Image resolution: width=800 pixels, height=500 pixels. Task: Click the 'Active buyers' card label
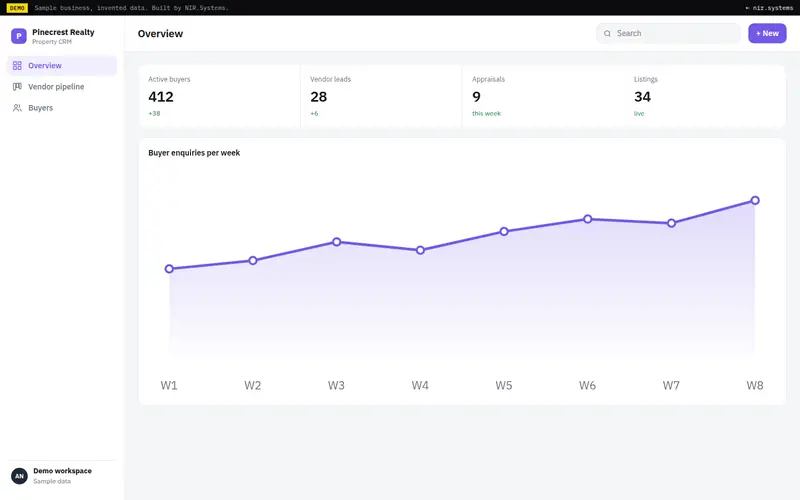pyautogui.click(x=169, y=79)
